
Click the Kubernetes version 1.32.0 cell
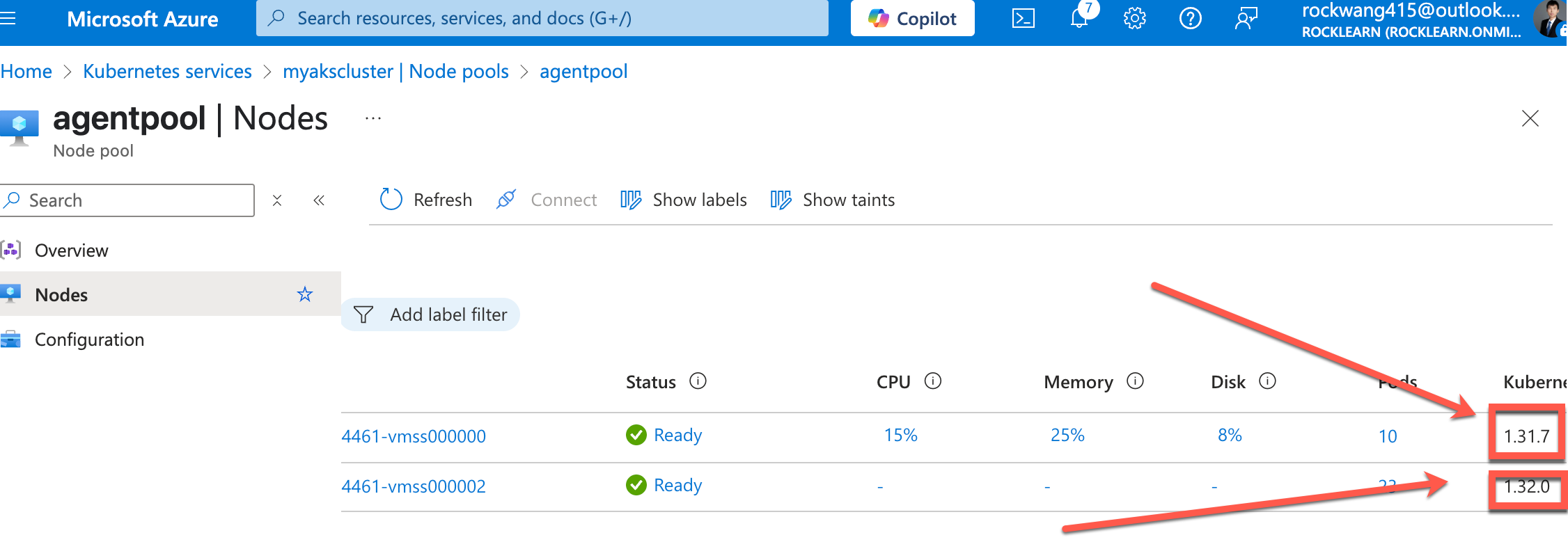pyautogui.click(x=1526, y=486)
